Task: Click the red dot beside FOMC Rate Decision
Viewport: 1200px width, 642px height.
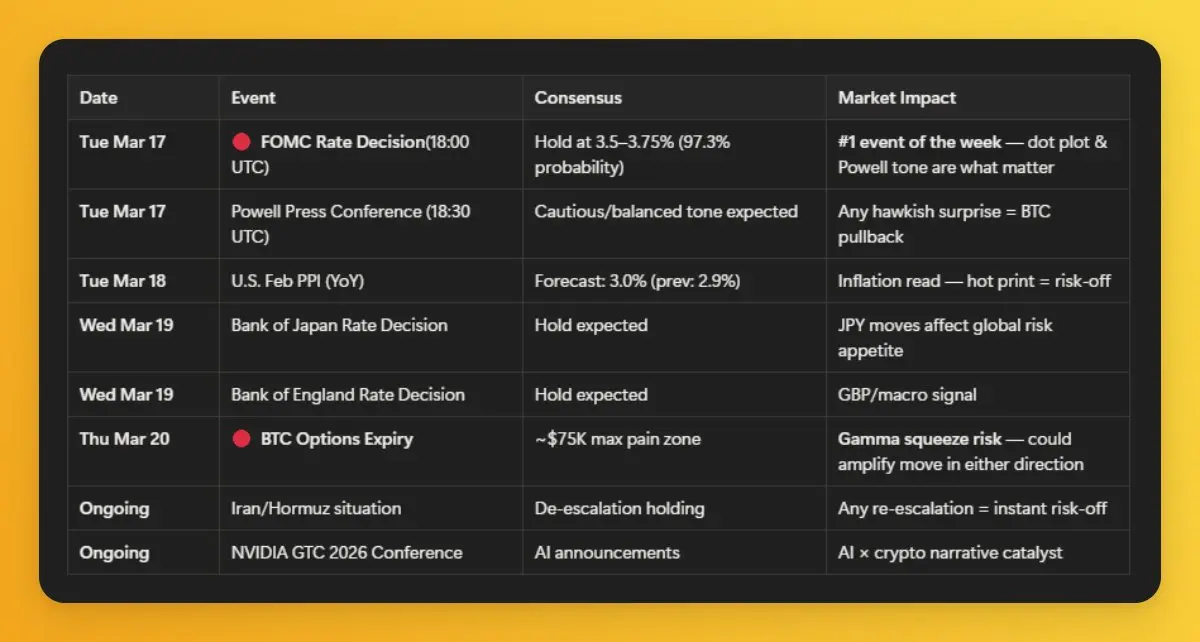Action: pyautogui.click(x=240, y=142)
